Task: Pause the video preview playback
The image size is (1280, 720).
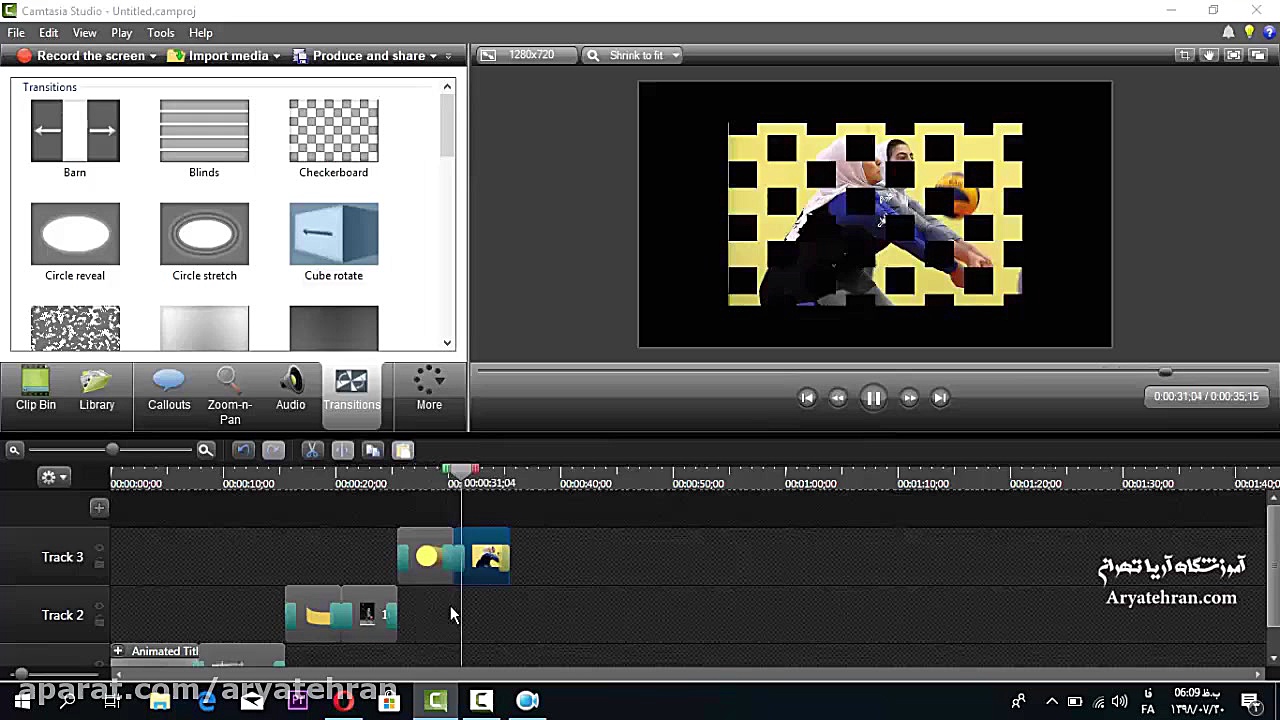Action: coord(873,398)
